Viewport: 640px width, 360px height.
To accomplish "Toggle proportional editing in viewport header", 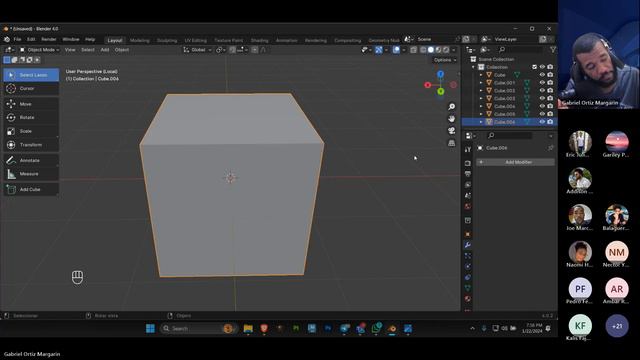I will 255,50.
